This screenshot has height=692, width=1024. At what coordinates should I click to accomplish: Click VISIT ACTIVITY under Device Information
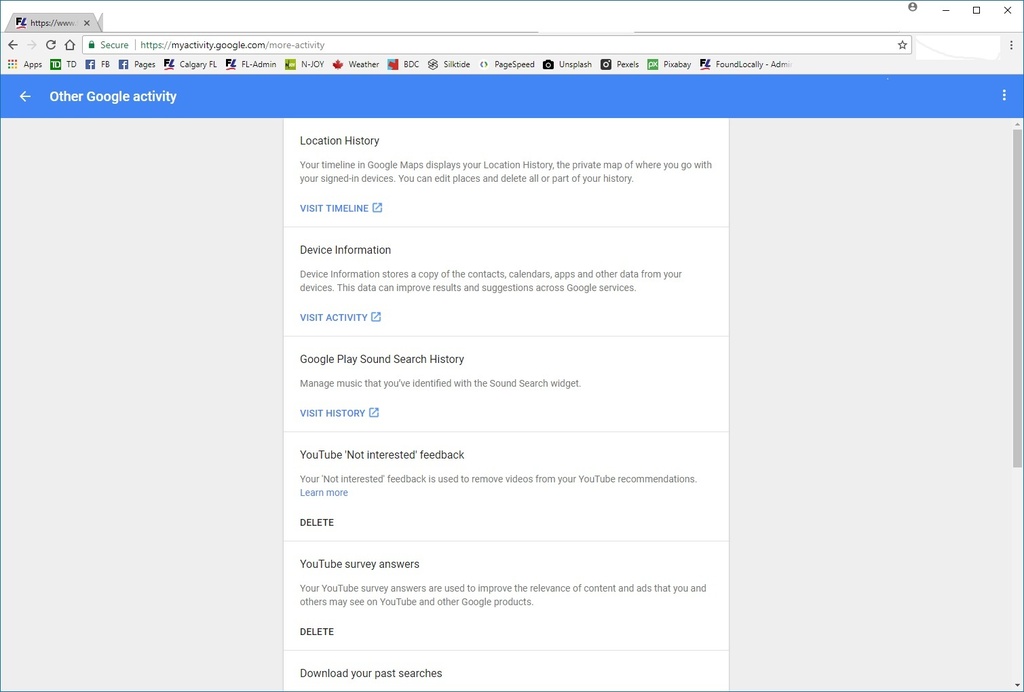coord(340,317)
